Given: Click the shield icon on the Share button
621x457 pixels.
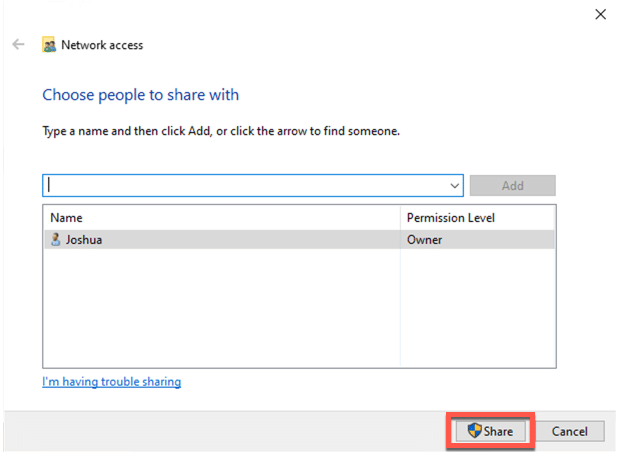Looking at the screenshot, I should coord(474,431).
